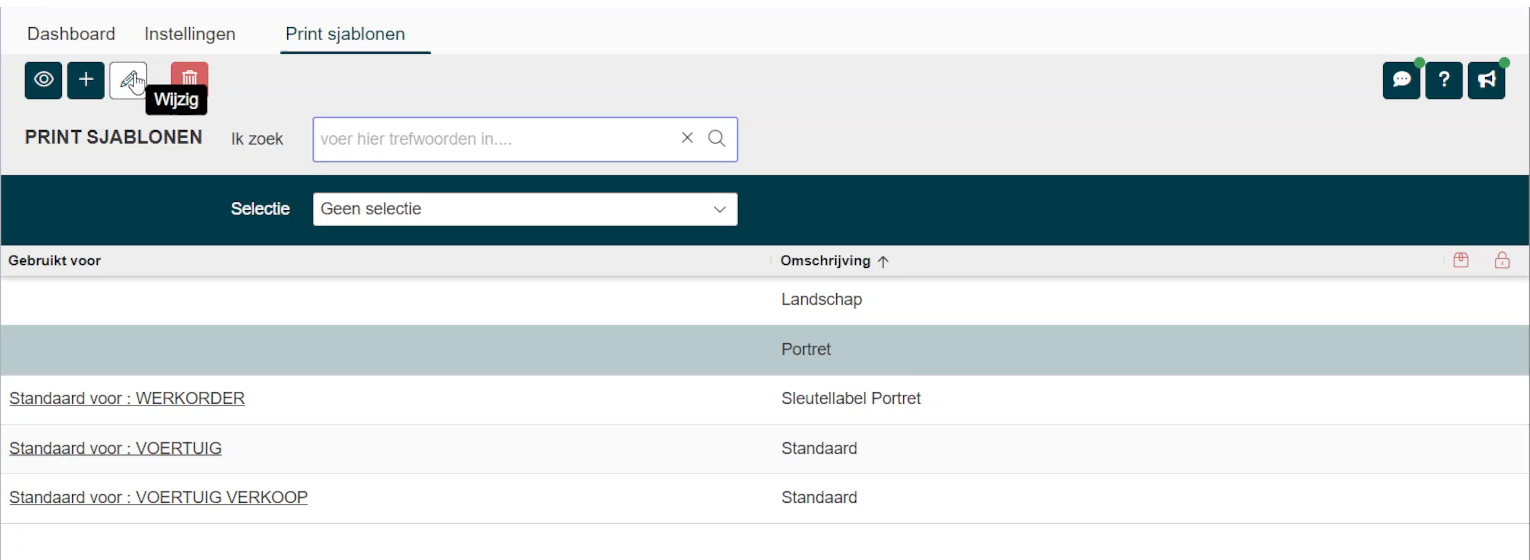Image resolution: width=1530 pixels, height=560 pixels.
Task: Clear search field with X icon
Action: 687,139
